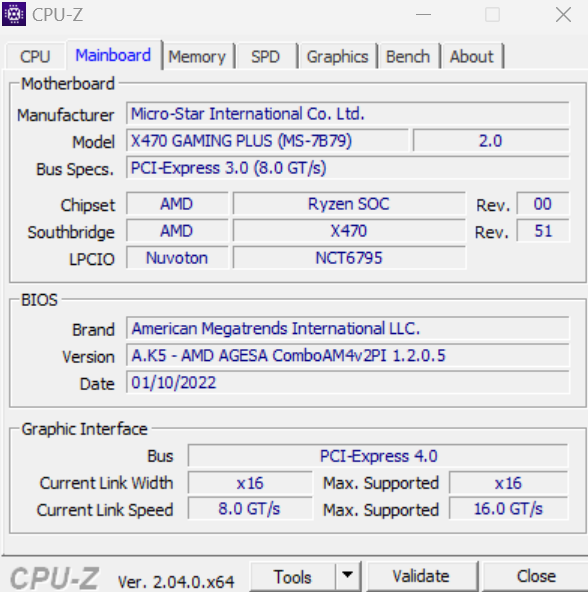
Task: Click the NCT6795 LPCIO model field
Action: 349,258
